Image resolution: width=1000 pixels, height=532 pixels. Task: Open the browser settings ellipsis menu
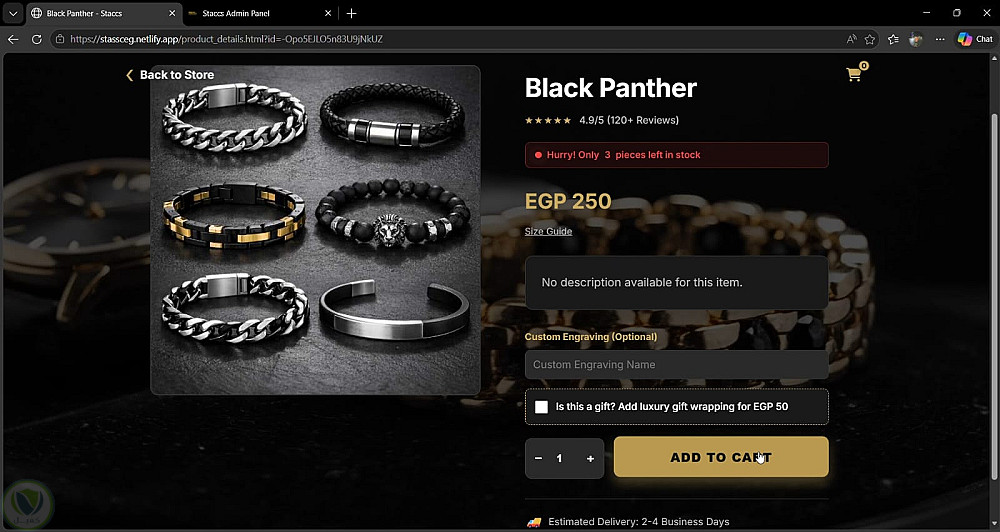940,39
